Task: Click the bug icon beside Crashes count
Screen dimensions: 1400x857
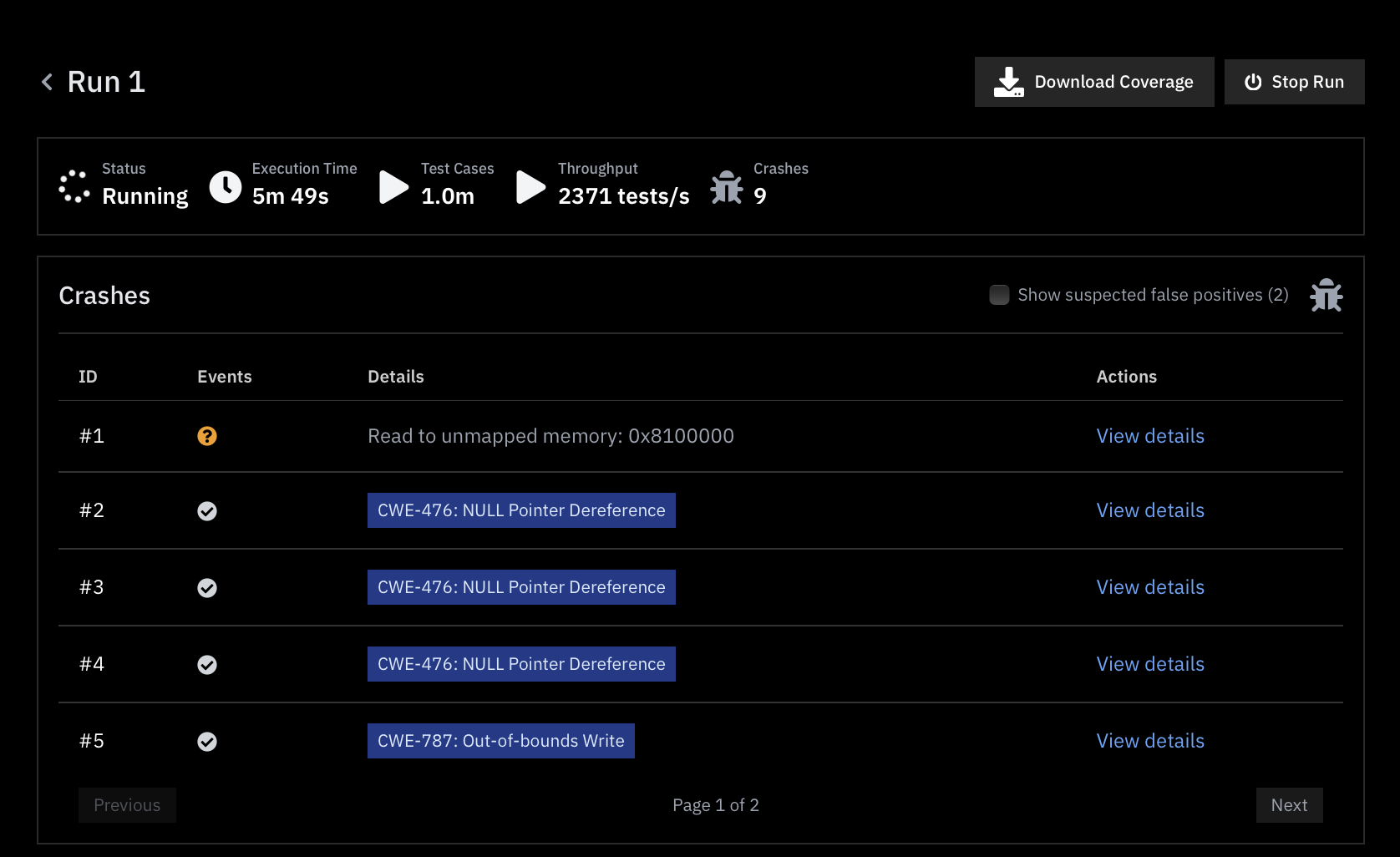Action: [x=726, y=187]
